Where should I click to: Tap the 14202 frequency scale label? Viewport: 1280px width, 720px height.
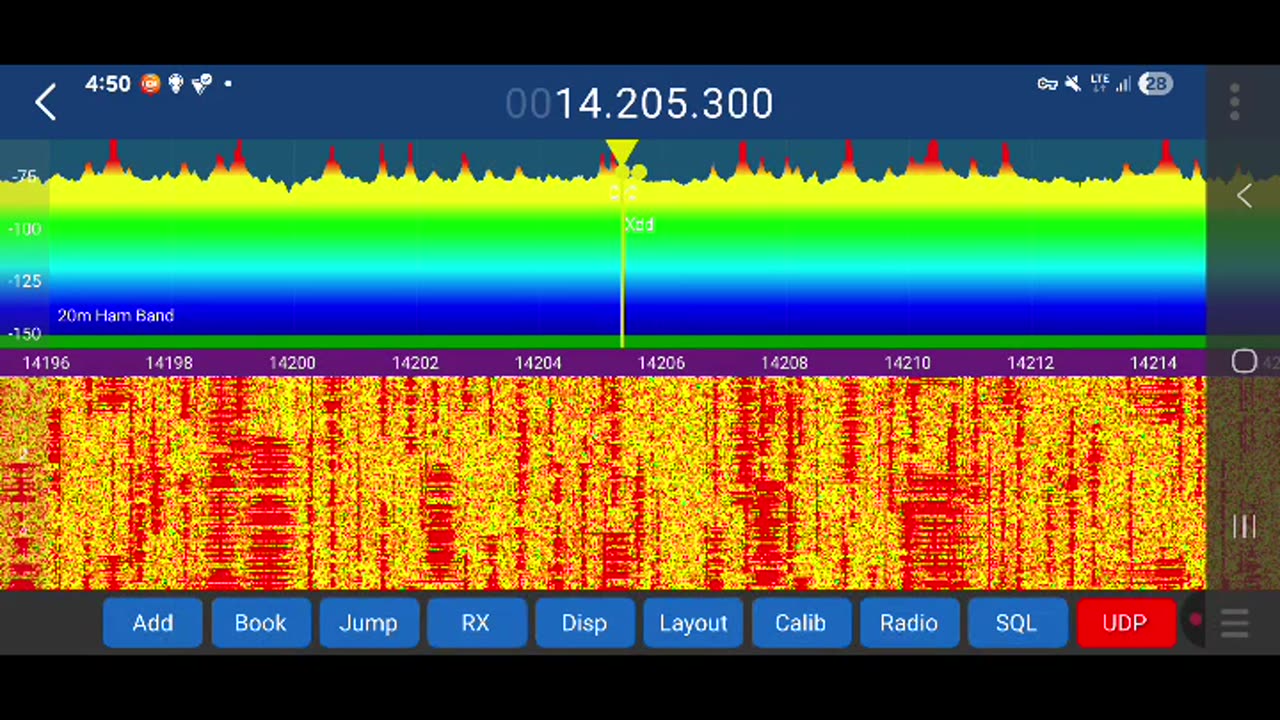415,362
